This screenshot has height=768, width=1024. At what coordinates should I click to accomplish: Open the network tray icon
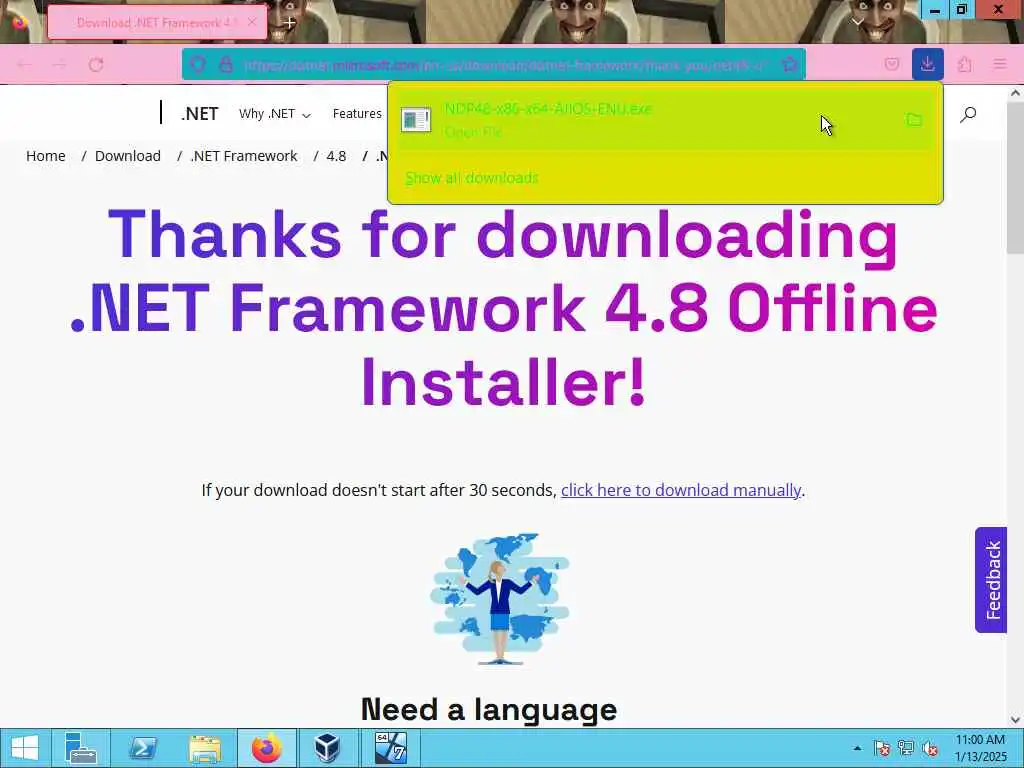click(906, 748)
